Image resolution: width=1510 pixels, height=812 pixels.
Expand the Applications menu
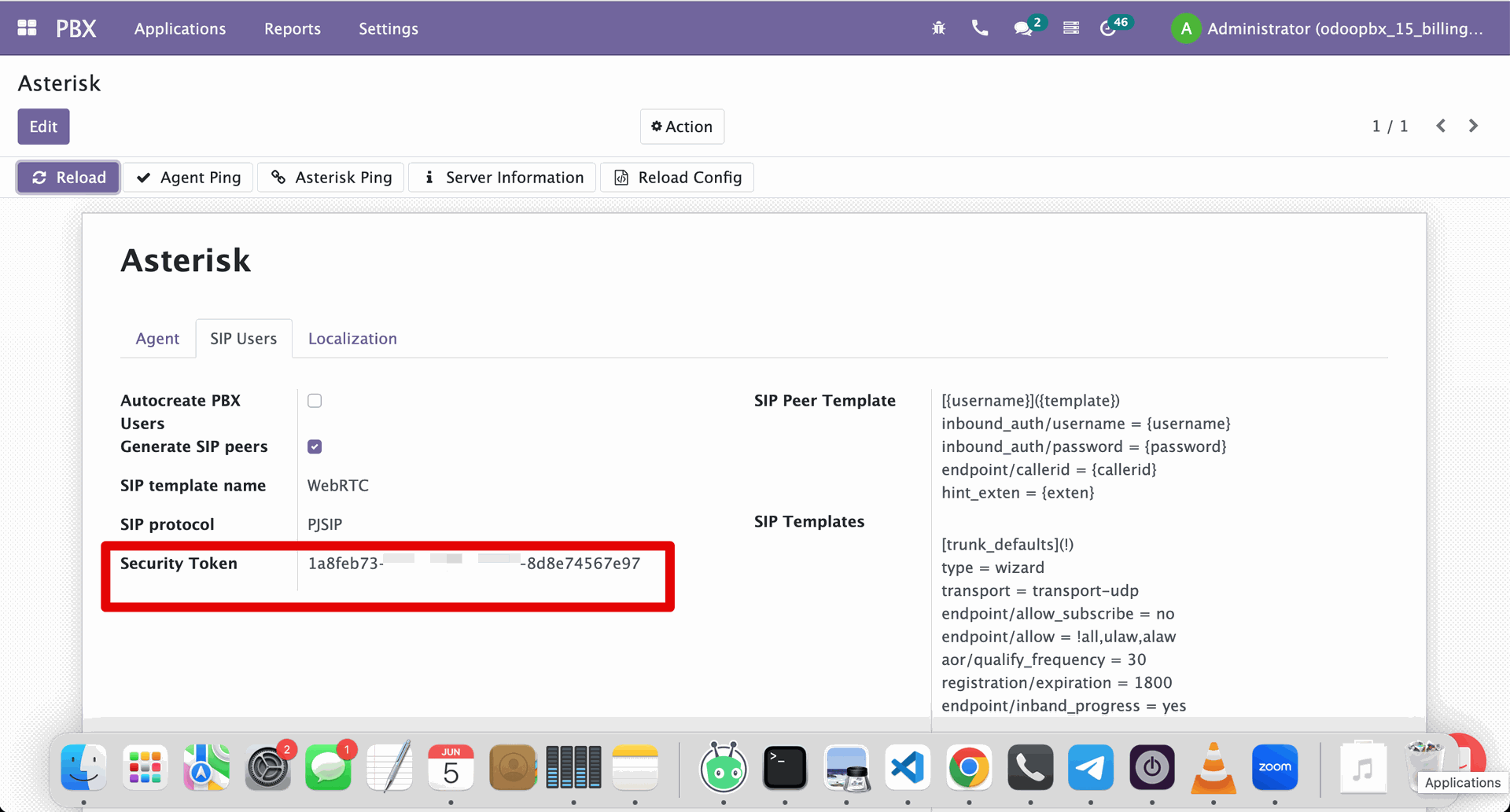[x=180, y=28]
